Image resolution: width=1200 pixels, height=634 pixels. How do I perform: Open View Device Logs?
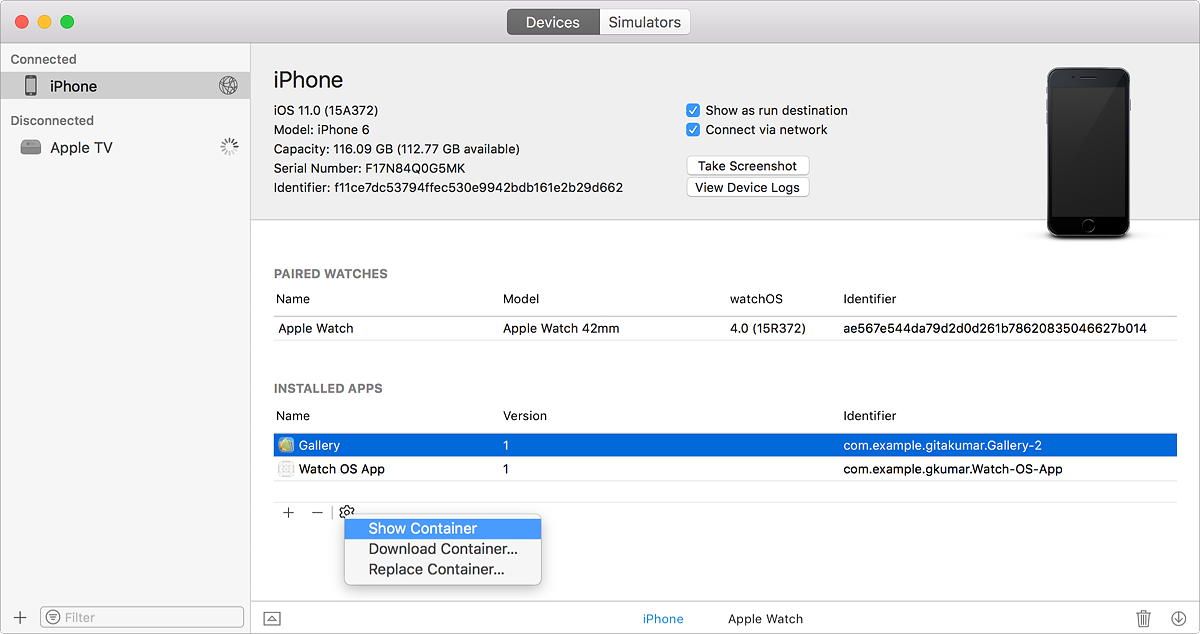click(x=748, y=187)
